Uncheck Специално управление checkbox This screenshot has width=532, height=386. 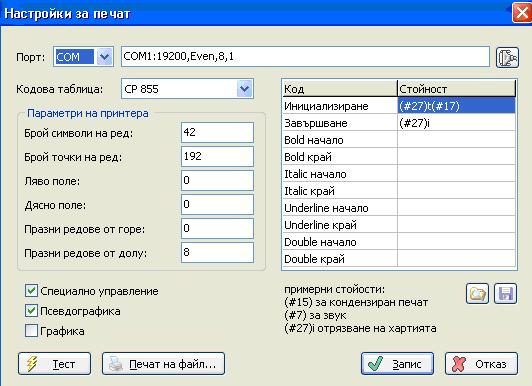click(31, 291)
